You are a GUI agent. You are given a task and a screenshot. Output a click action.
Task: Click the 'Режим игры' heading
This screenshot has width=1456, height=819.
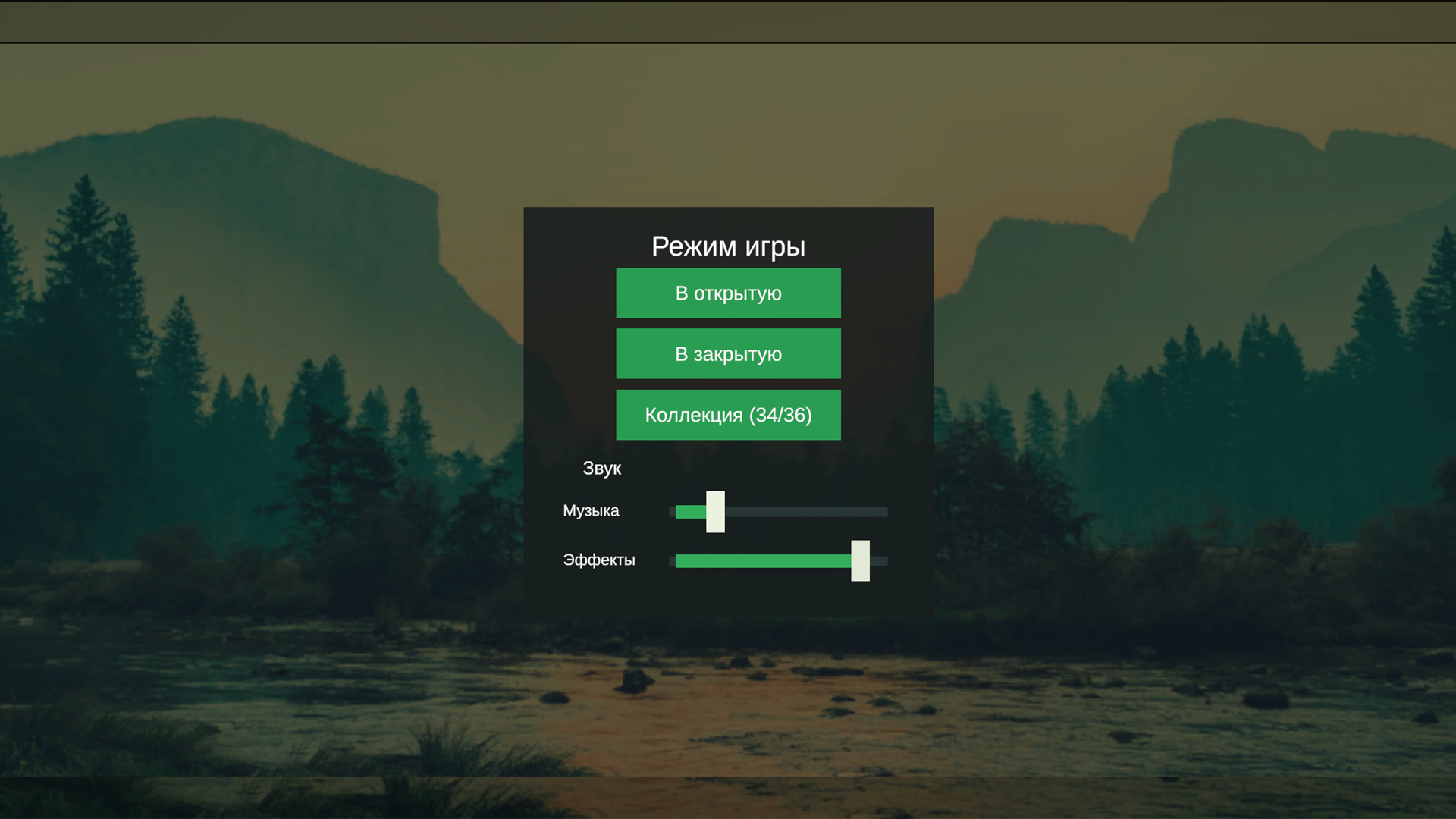[x=728, y=246]
